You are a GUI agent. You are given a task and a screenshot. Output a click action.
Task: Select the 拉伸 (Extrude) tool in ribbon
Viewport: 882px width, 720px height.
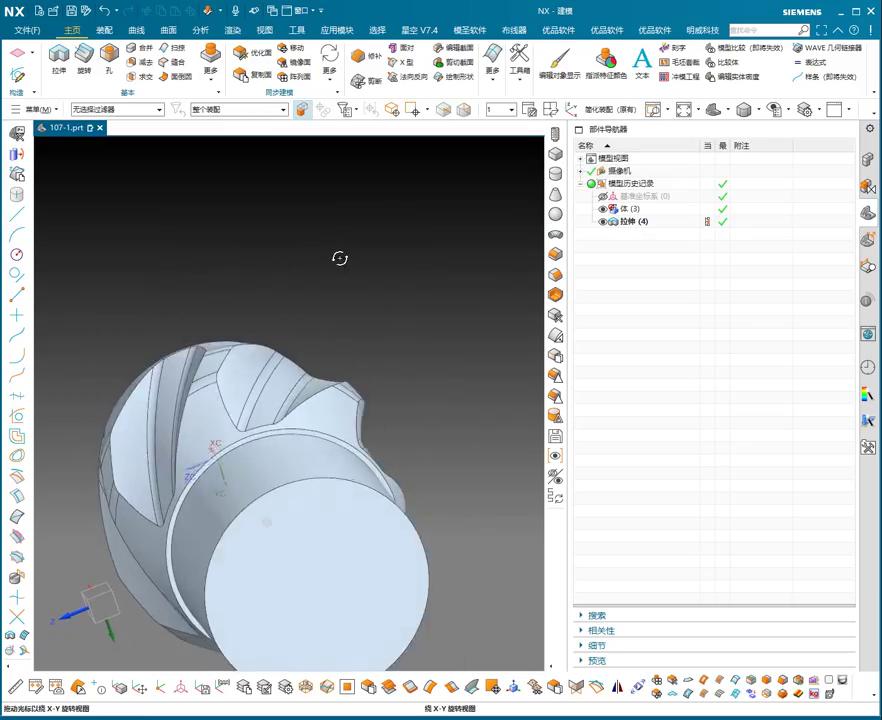pos(59,57)
